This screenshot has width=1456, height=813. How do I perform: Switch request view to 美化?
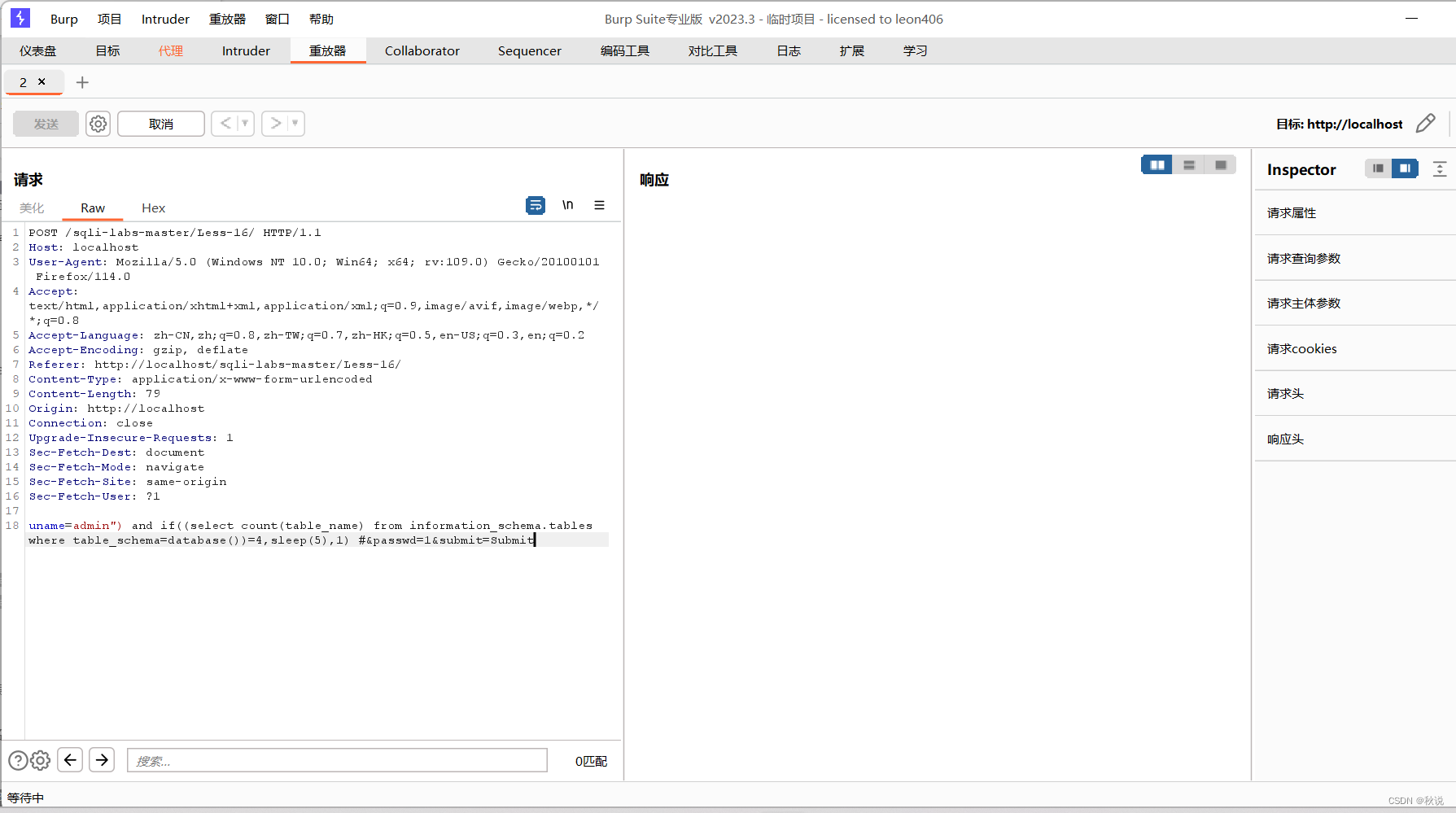pyautogui.click(x=32, y=208)
